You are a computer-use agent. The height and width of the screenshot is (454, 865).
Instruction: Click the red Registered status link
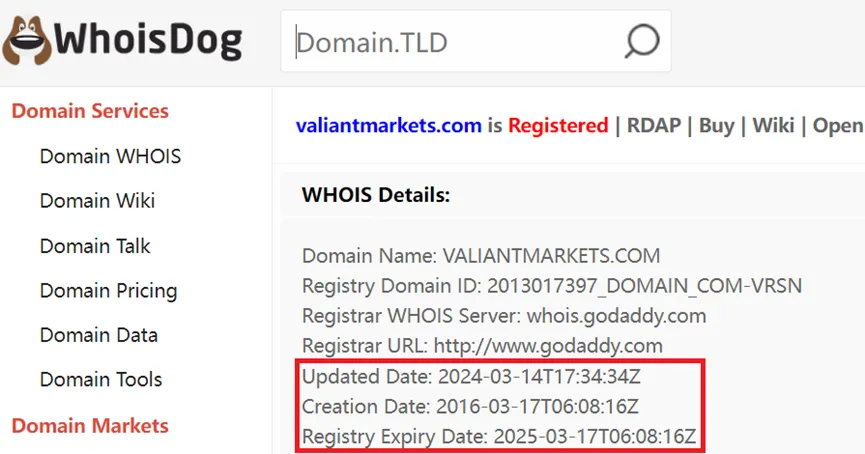(x=558, y=126)
